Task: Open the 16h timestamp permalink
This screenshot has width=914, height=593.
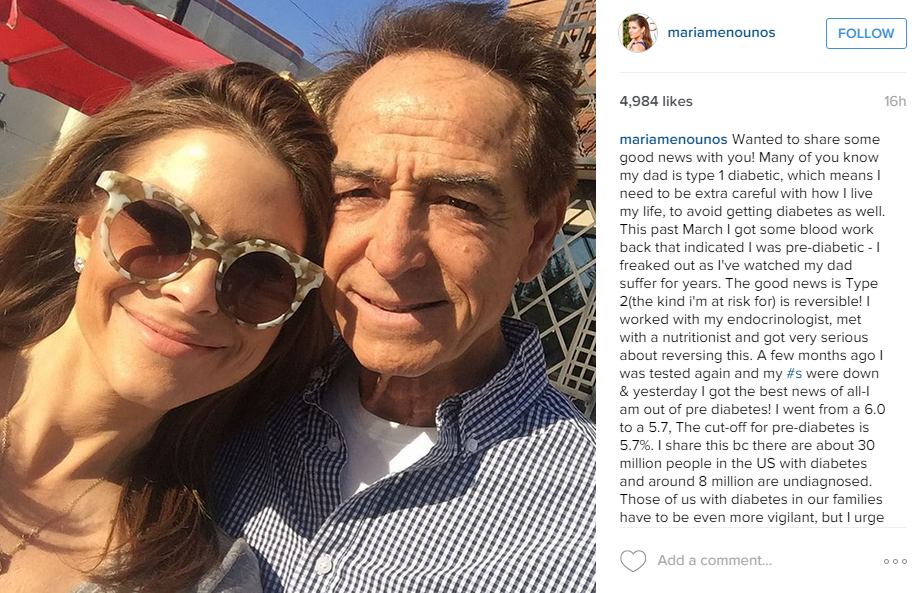Action: 895,101
